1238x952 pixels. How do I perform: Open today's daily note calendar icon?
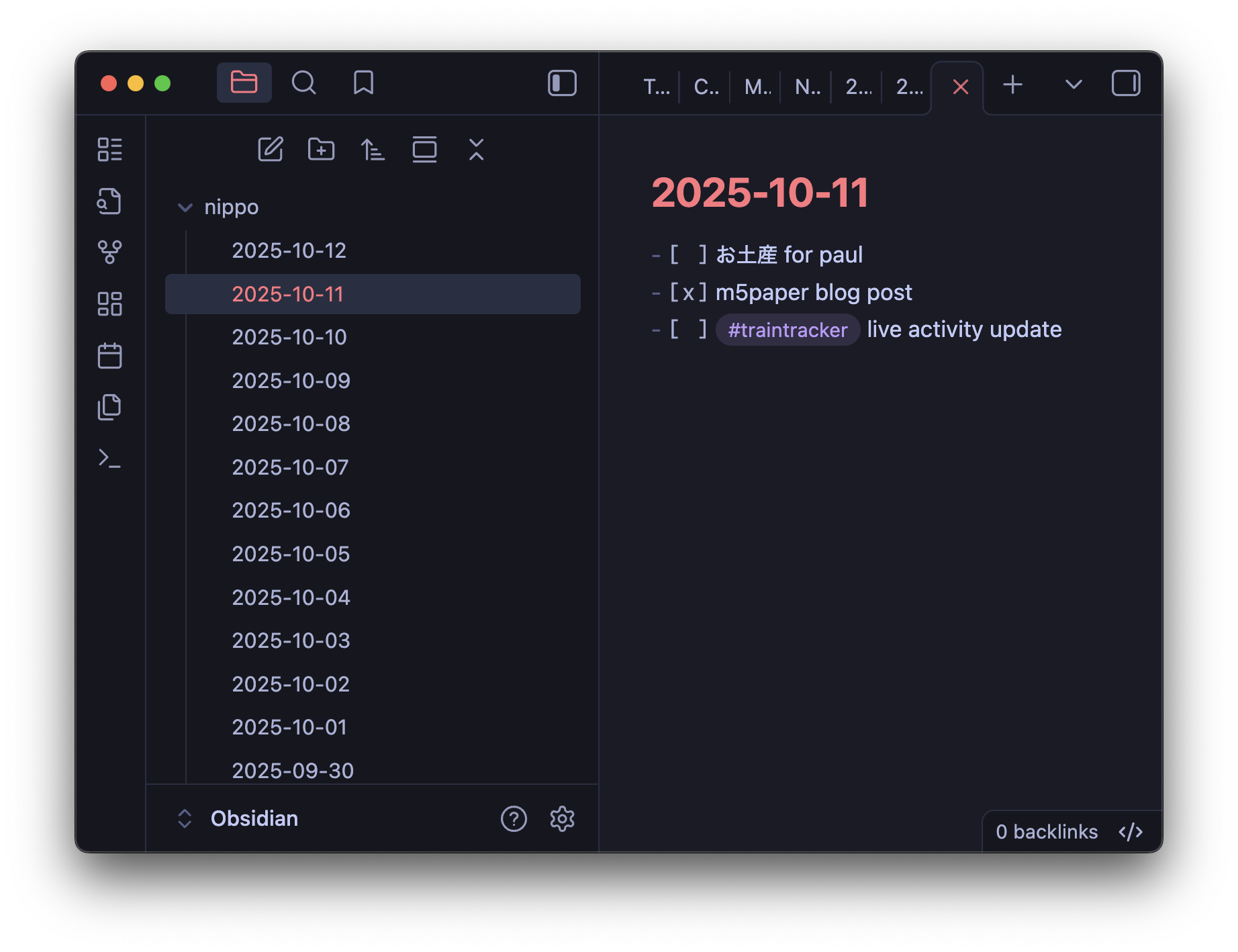pos(109,356)
